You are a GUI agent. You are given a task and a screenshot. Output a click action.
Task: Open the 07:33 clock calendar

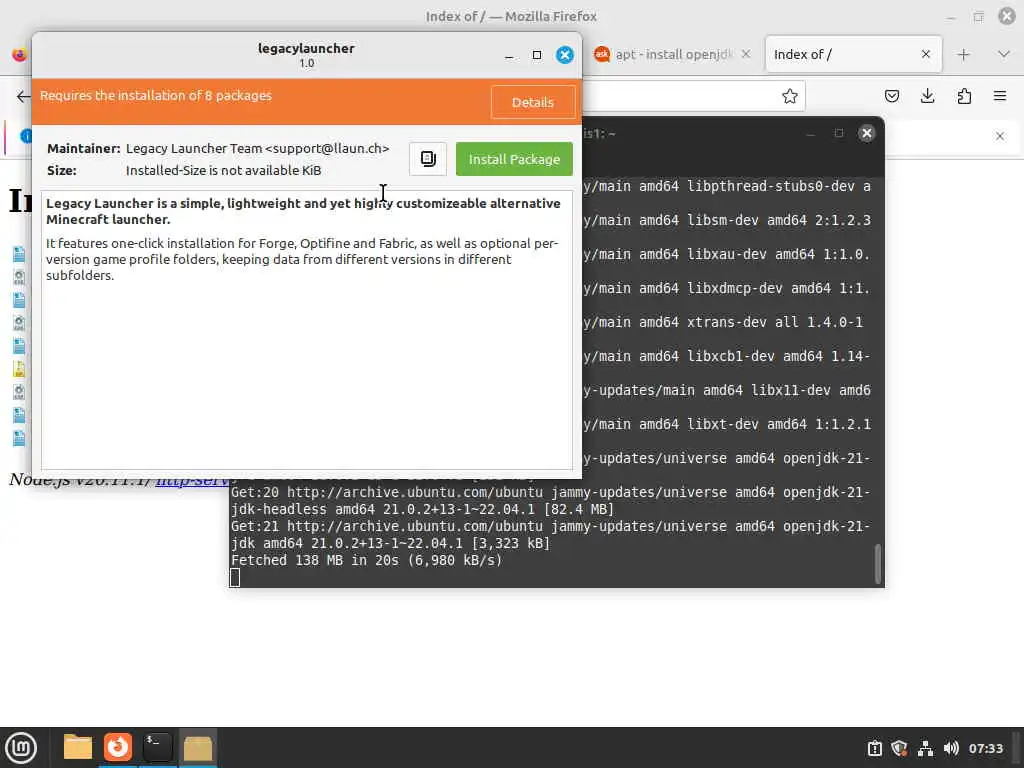click(x=985, y=748)
